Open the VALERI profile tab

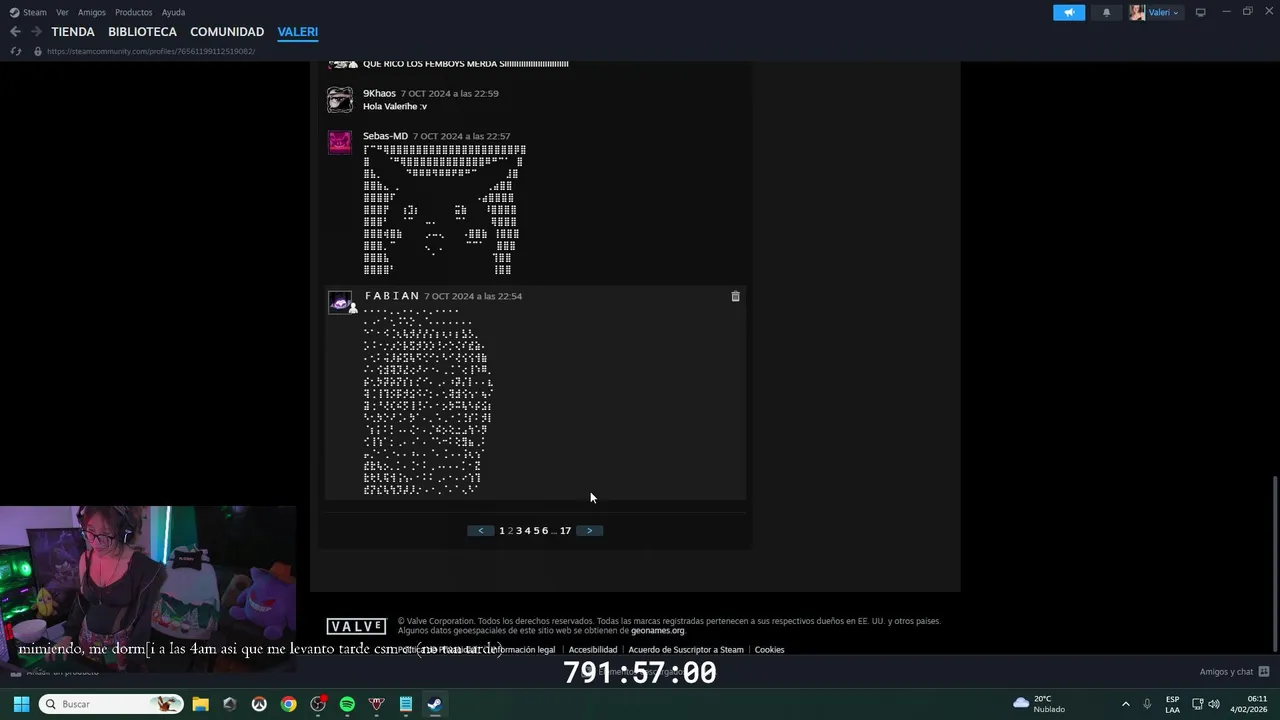[298, 32]
